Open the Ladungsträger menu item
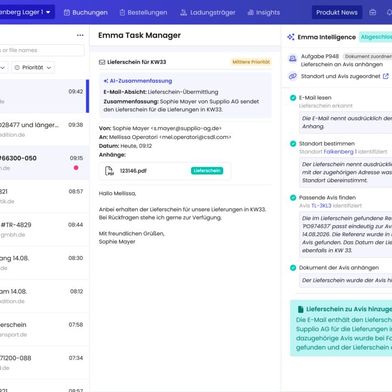Viewport: 392px width, 392px height. tap(208, 12)
